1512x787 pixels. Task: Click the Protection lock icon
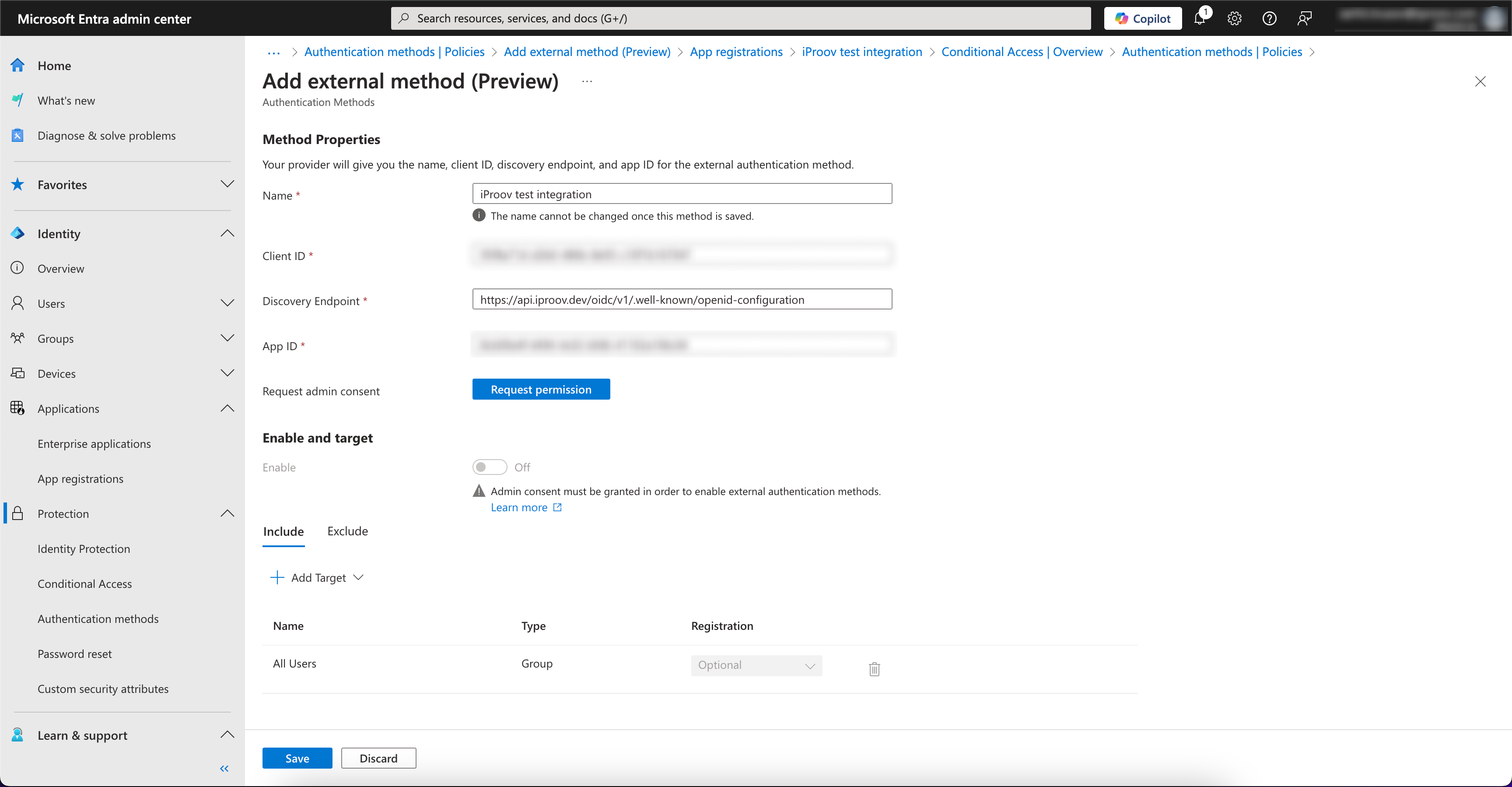(x=17, y=513)
